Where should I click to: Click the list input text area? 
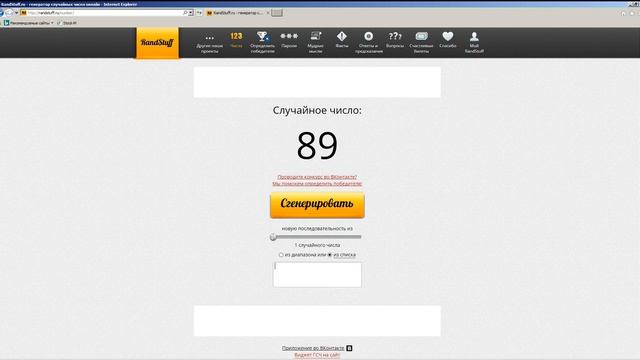(317, 275)
